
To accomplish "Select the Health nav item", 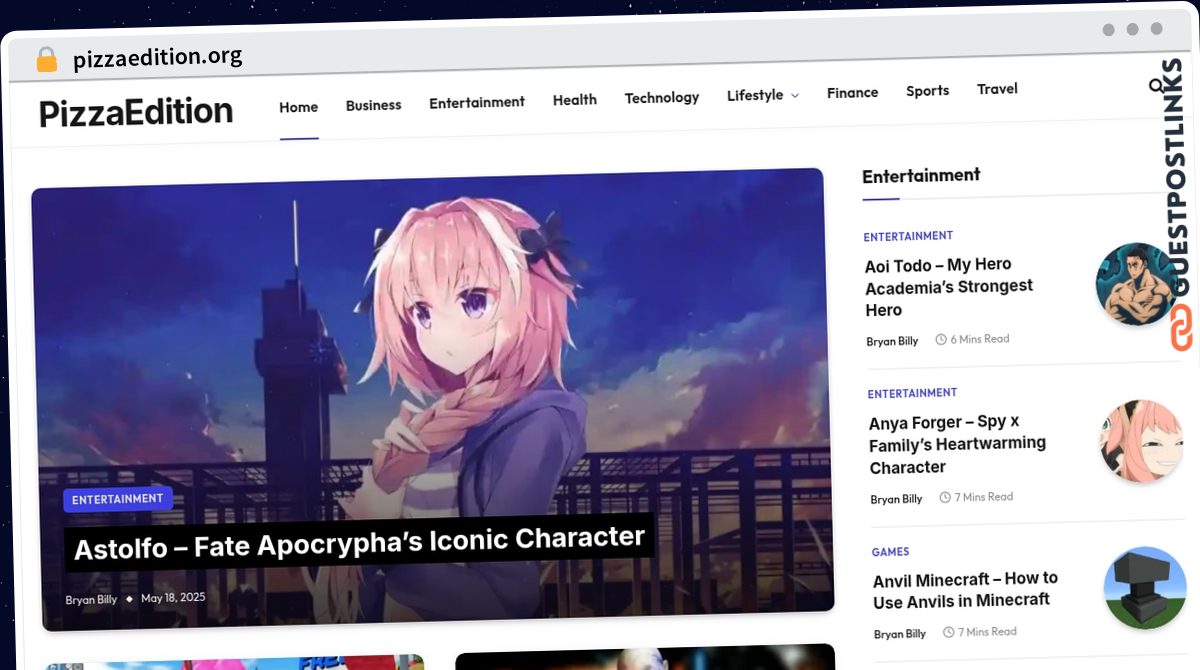I will coord(575,100).
